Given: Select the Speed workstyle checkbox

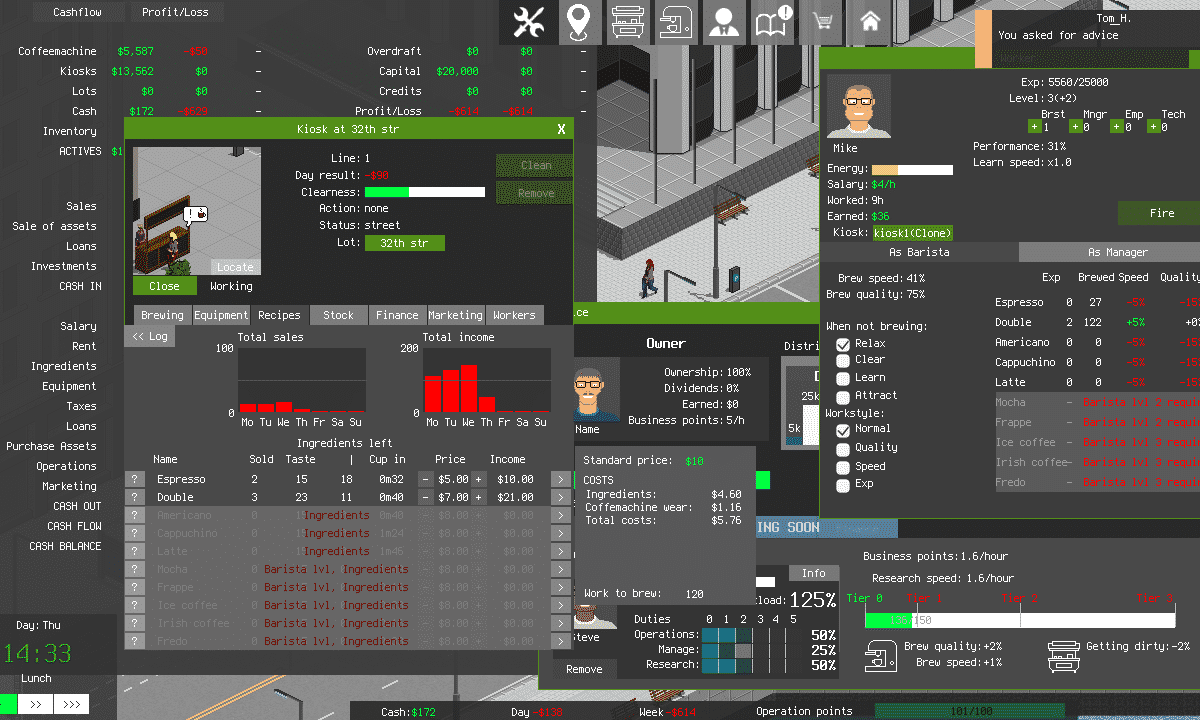Looking at the screenshot, I should point(843,466).
